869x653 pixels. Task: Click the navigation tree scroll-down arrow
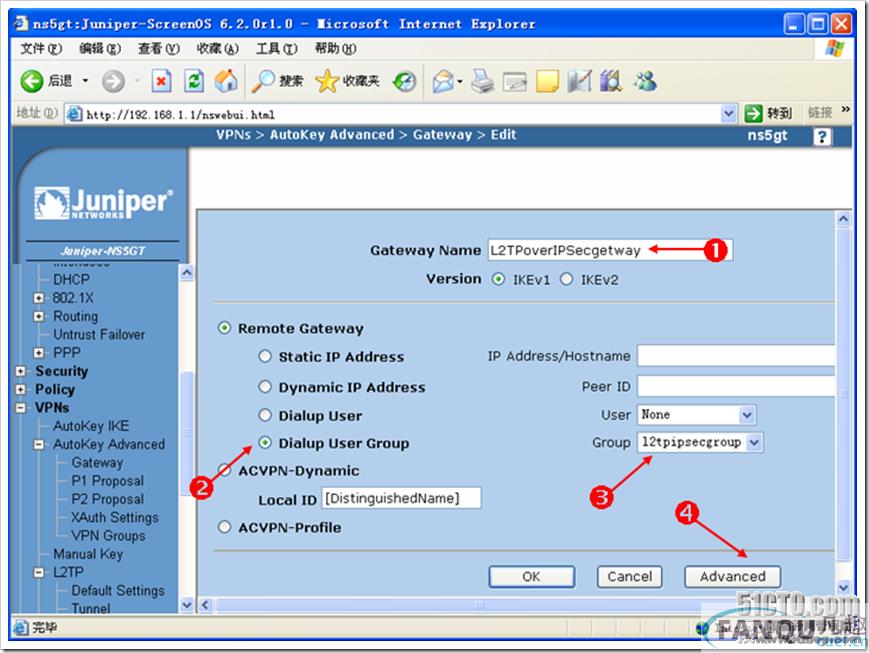point(187,605)
